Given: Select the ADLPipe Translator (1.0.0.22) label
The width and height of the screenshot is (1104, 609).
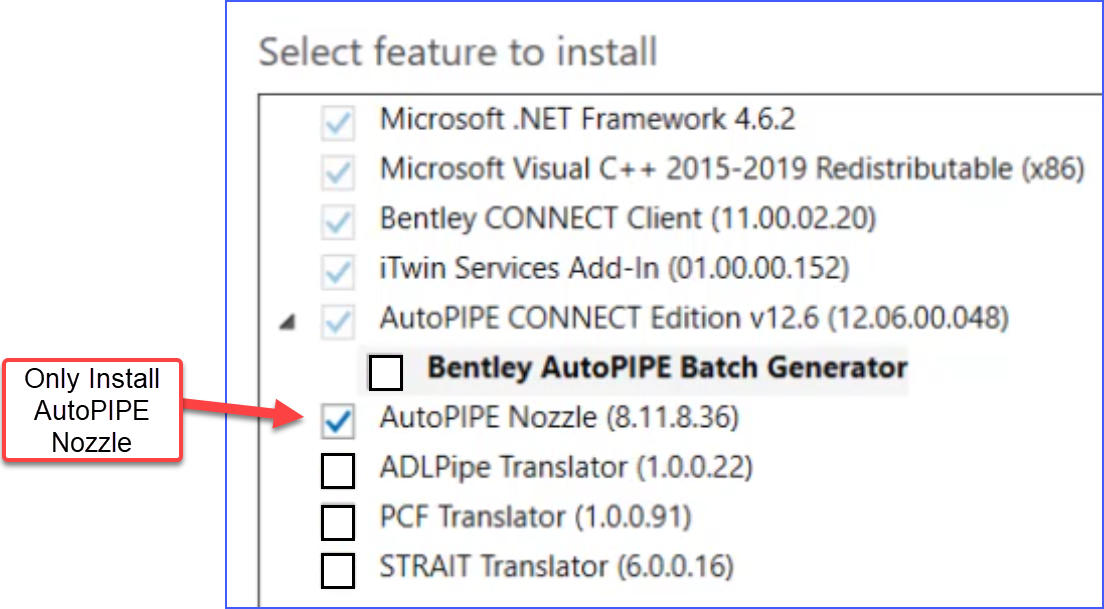Looking at the screenshot, I should coord(566,467).
